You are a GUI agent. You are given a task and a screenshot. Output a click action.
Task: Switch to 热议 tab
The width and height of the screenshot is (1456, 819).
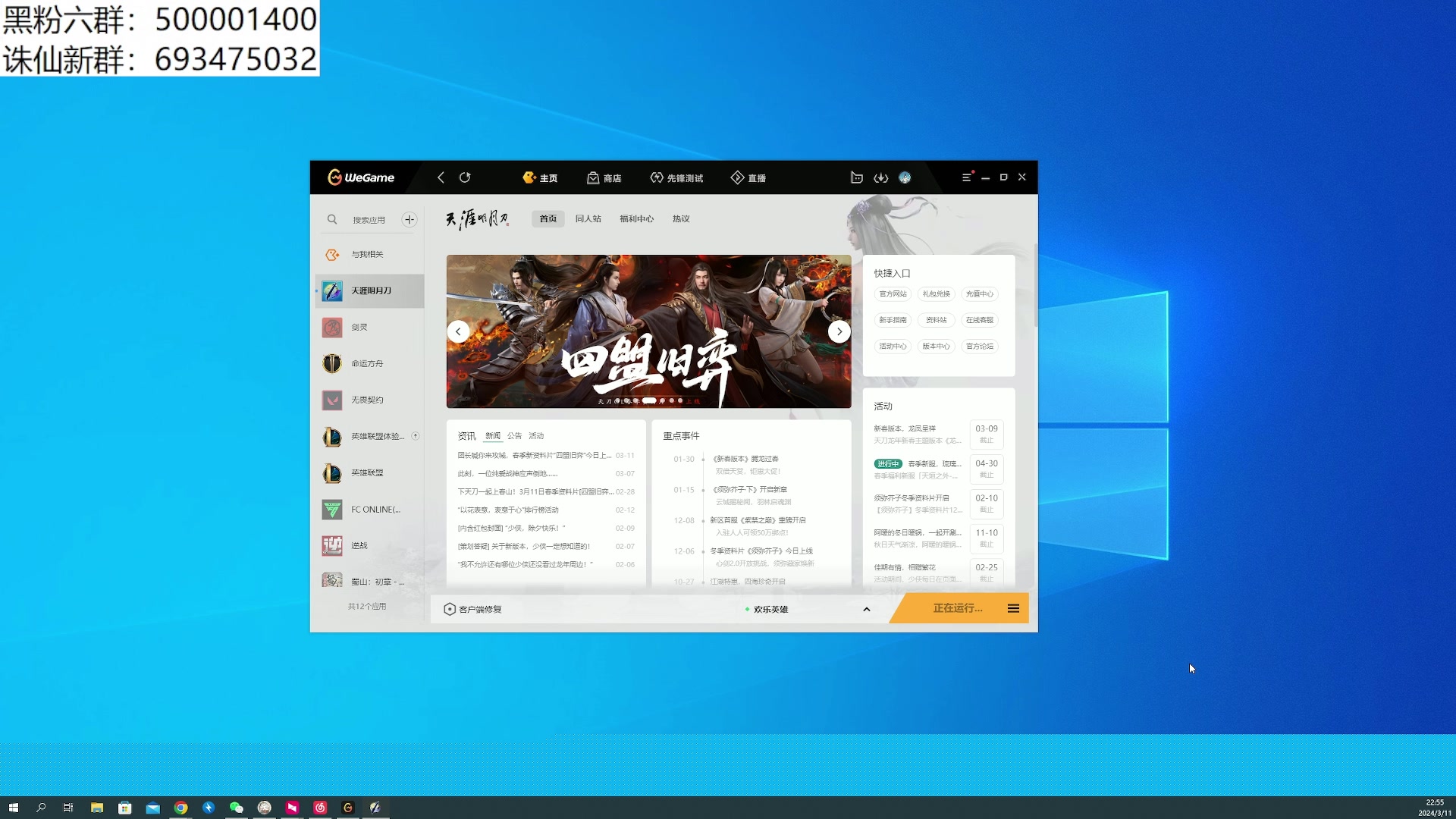tap(681, 218)
